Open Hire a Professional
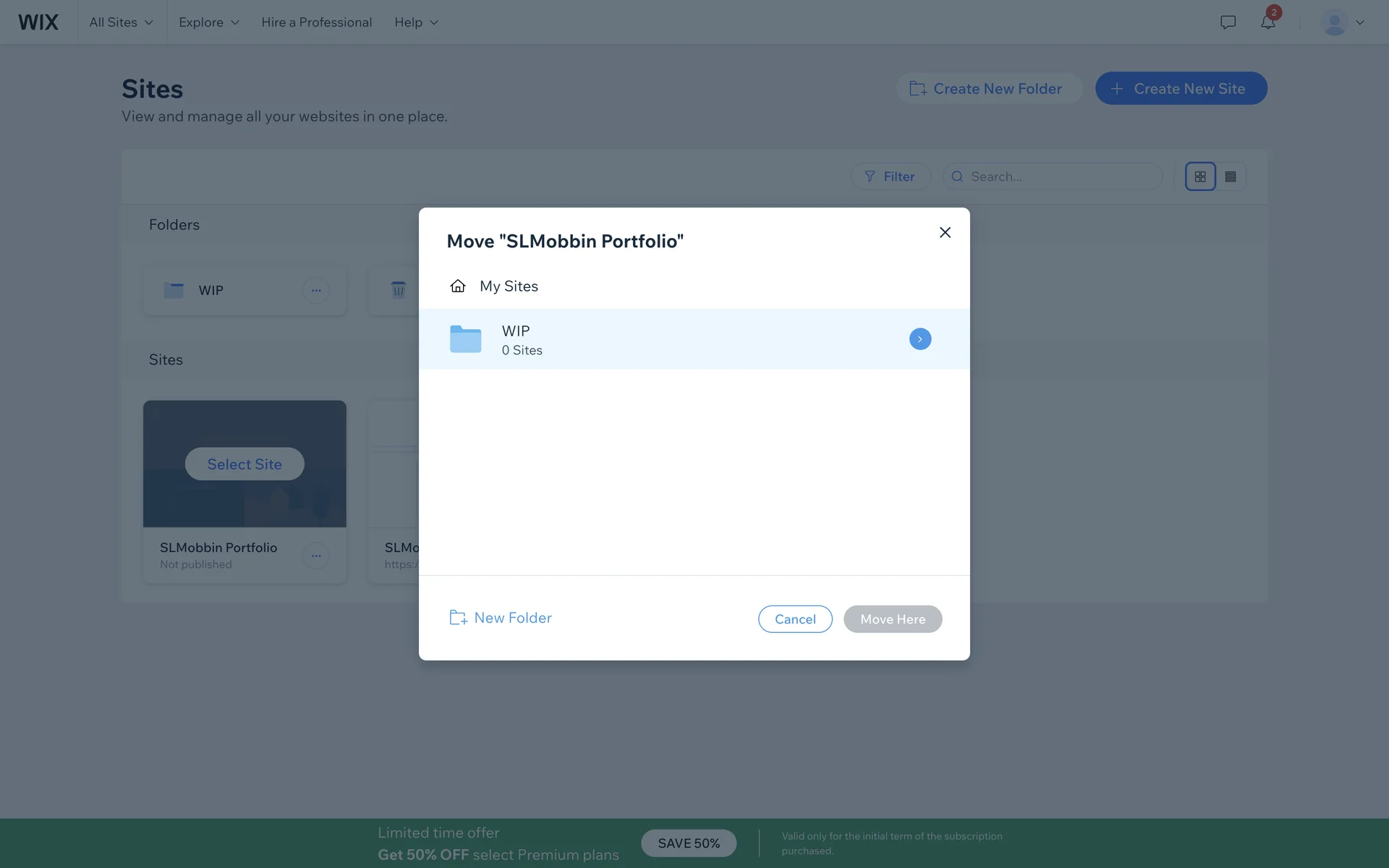 click(x=316, y=22)
